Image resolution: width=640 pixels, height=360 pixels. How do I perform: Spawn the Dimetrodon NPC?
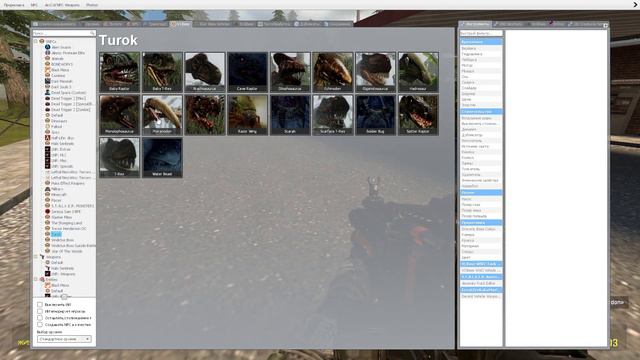(x=333, y=72)
